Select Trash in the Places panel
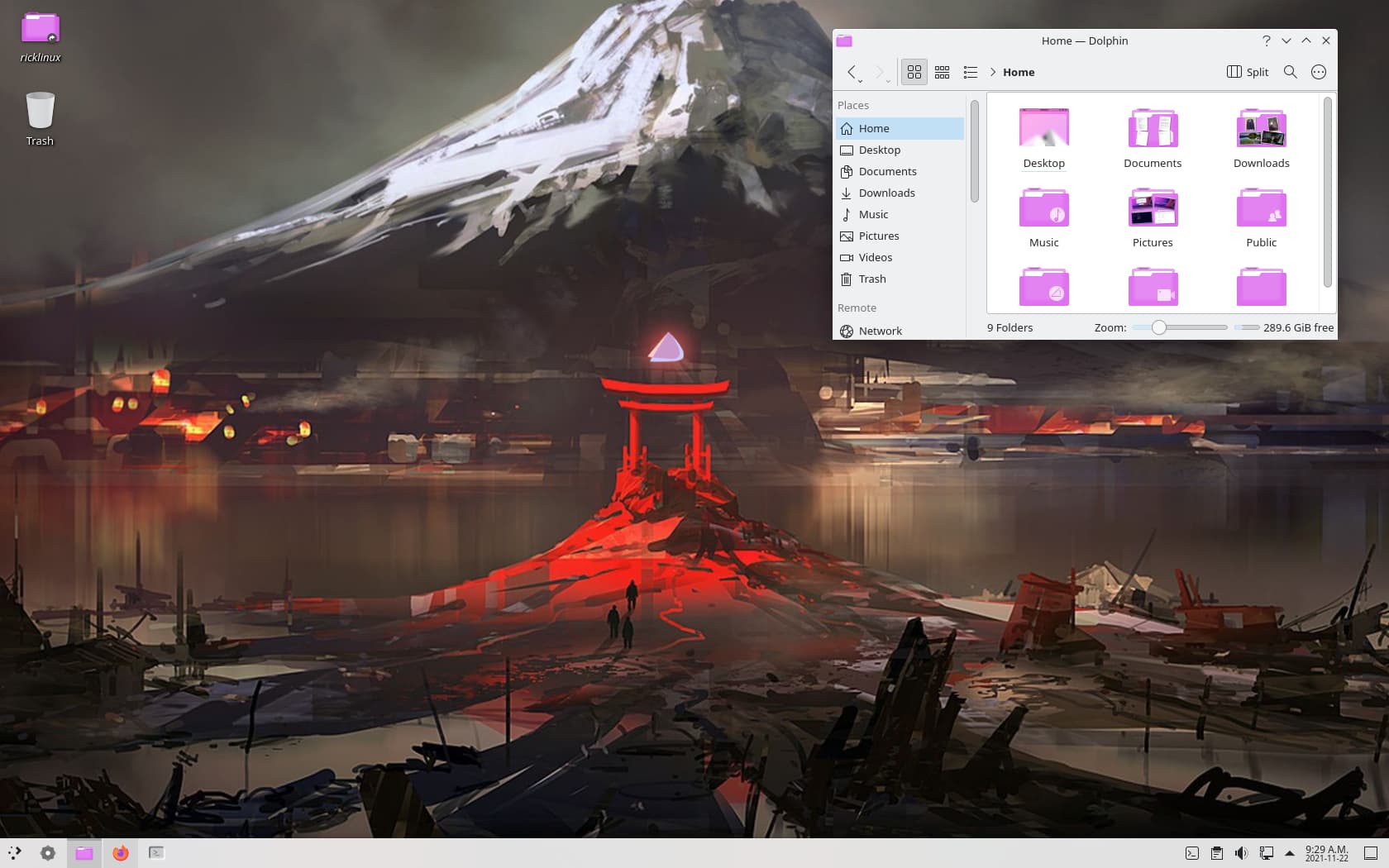This screenshot has height=868, width=1389. click(x=900, y=279)
